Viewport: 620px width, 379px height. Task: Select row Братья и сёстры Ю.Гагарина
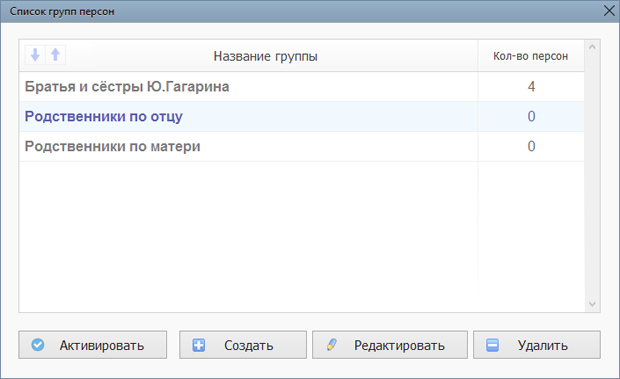(302, 87)
